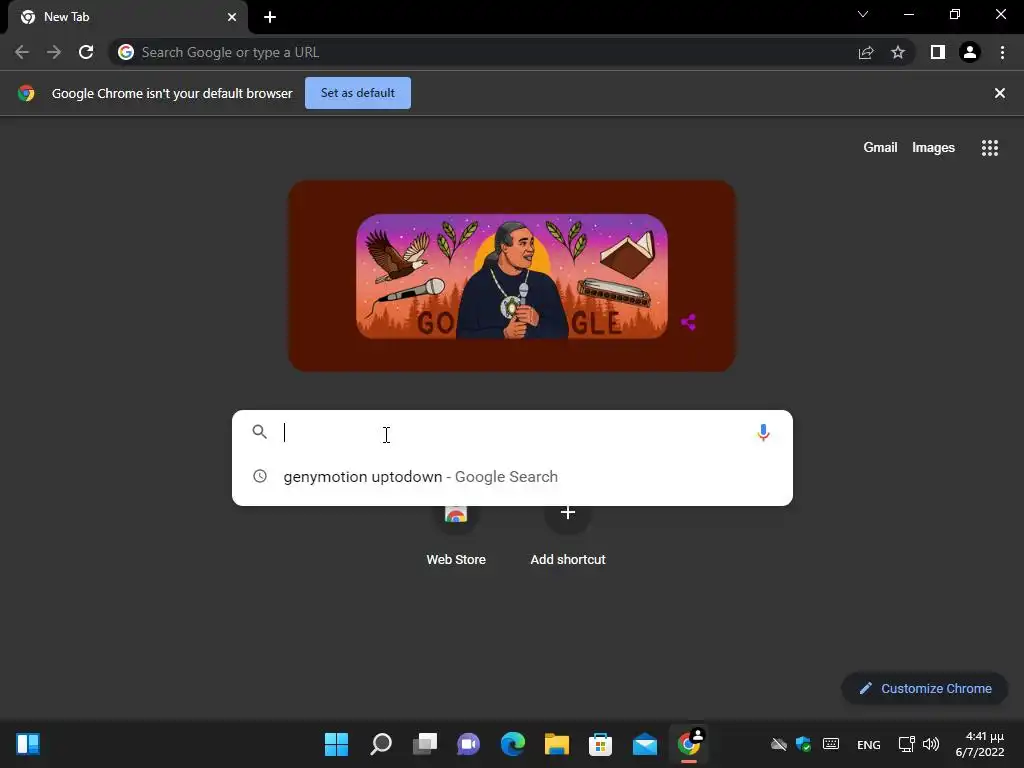1024x768 pixels.
Task: Click the Google Doodle image
Action: click(512, 276)
